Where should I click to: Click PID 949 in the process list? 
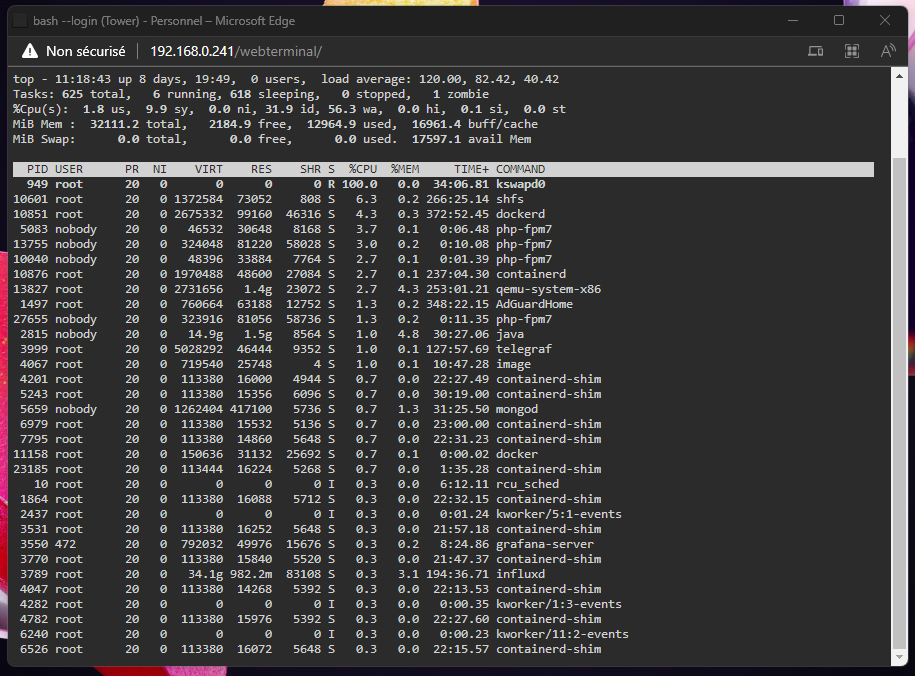point(37,184)
